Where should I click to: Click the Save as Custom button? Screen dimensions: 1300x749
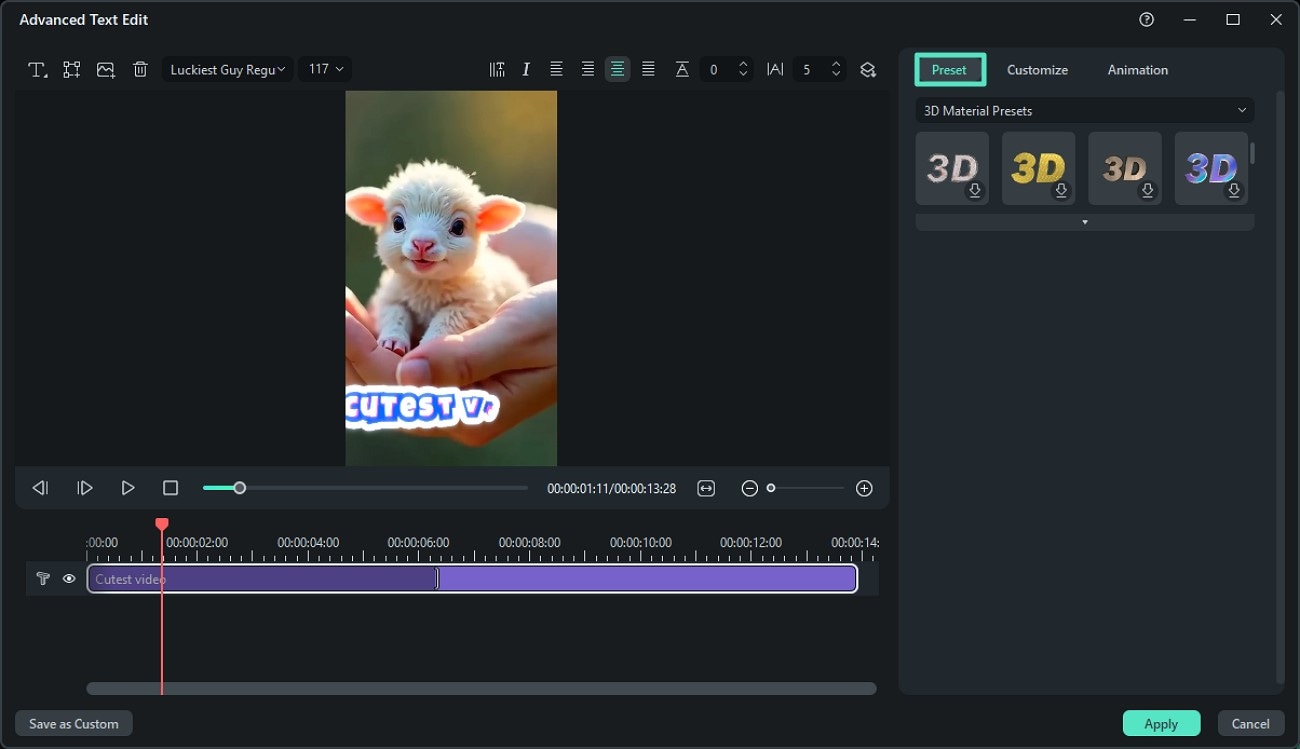point(74,724)
